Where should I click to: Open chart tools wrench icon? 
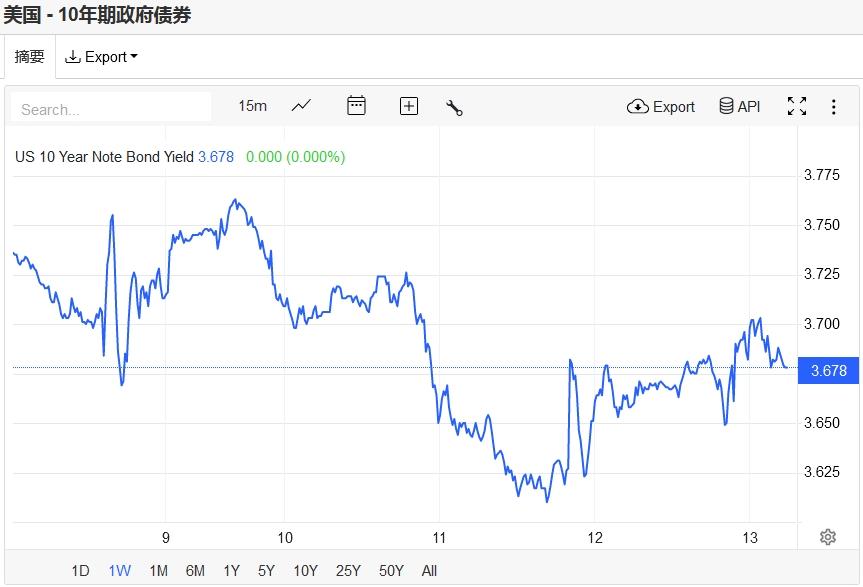454,107
